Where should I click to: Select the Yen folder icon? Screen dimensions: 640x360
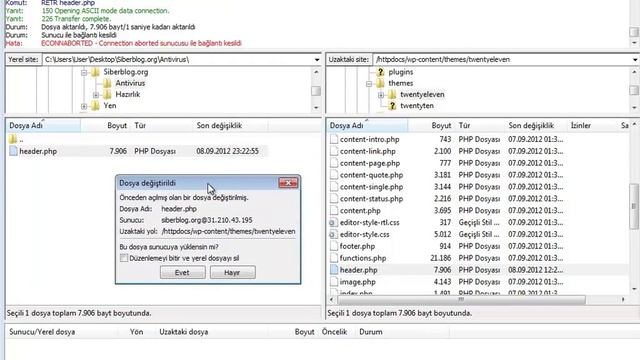click(95, 106)
